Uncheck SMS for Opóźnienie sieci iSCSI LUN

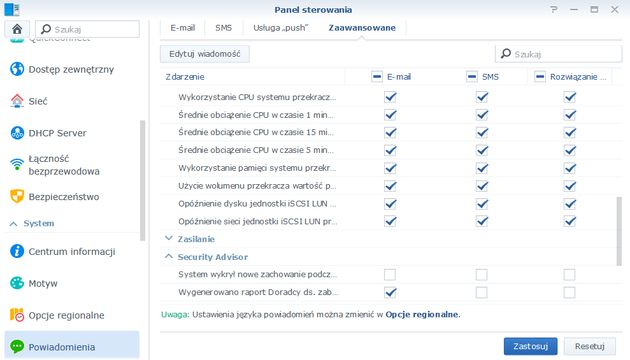[x=481, y=221]
